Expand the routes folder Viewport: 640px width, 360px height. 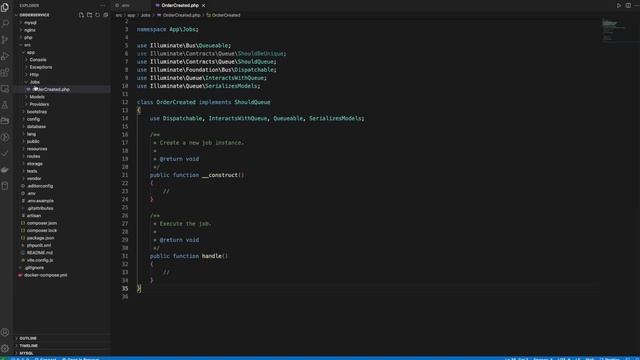[x=33, y=156]
